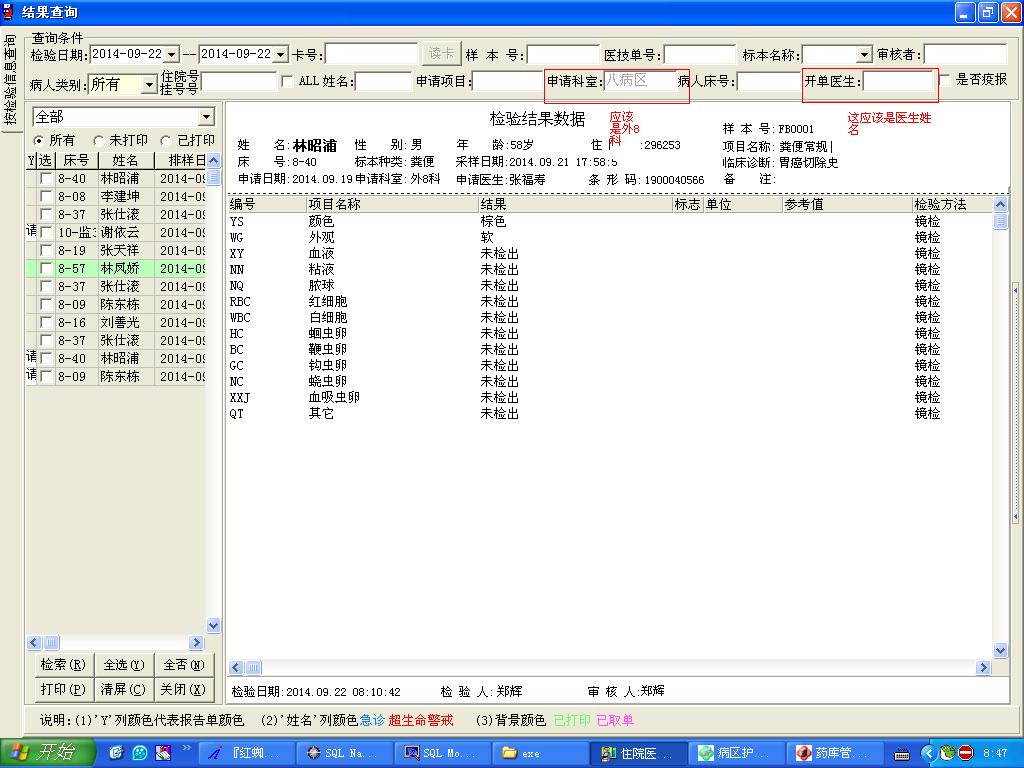Click the system clock showing 8:47

[995, 753]
